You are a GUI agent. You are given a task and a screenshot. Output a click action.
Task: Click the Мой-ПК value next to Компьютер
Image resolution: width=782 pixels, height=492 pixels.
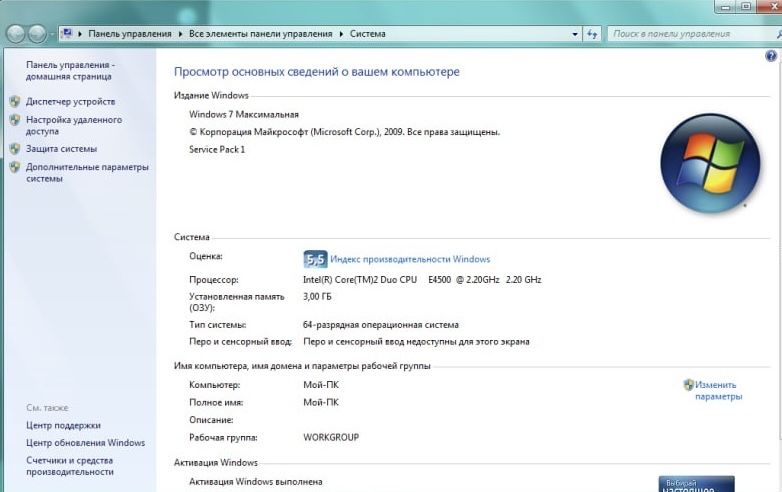coord(321,385)
